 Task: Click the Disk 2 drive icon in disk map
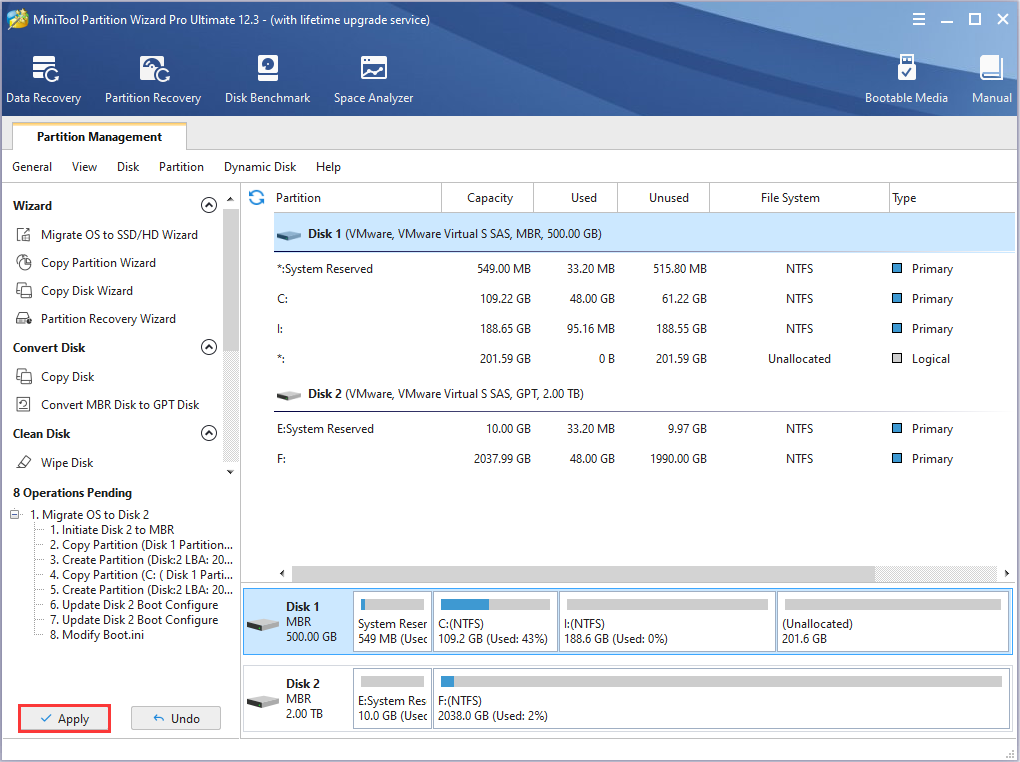[263, 702]
